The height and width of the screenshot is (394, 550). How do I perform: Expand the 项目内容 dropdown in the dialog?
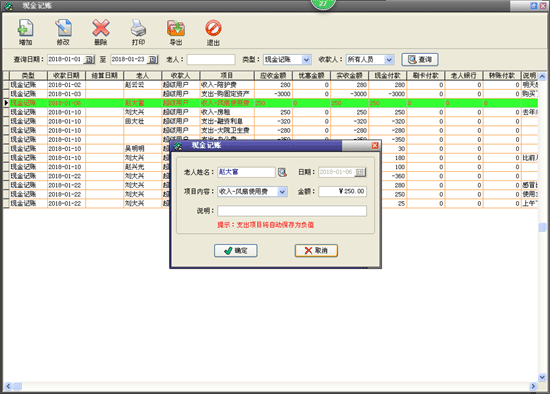(x=282, y=192)
